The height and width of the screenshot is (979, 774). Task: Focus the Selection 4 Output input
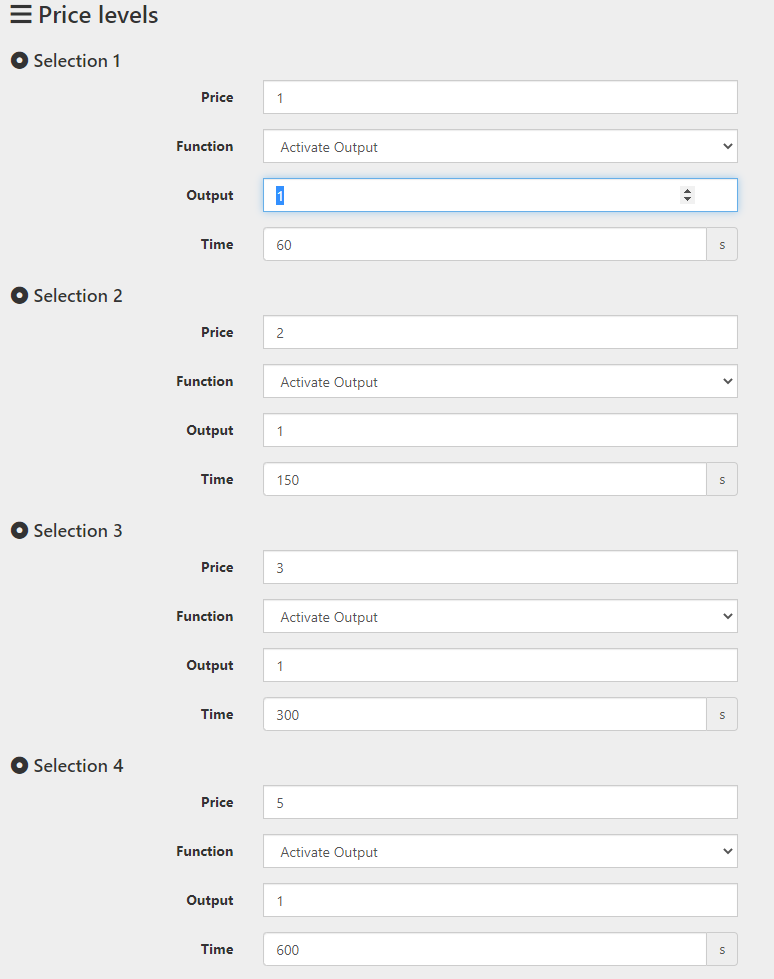500,900
